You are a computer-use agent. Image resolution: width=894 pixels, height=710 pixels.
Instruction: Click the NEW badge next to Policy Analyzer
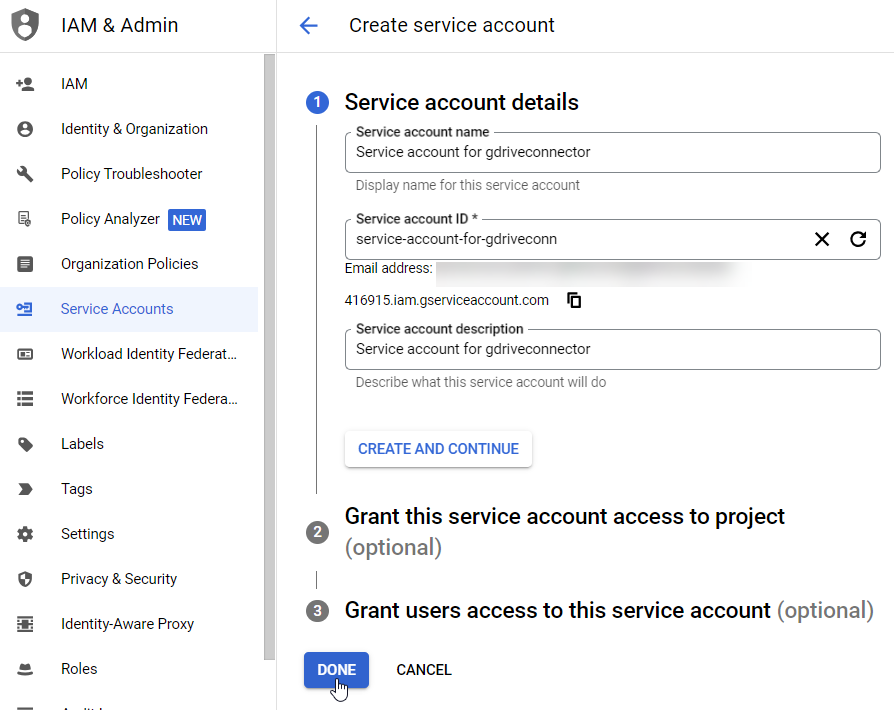(186, 220)
